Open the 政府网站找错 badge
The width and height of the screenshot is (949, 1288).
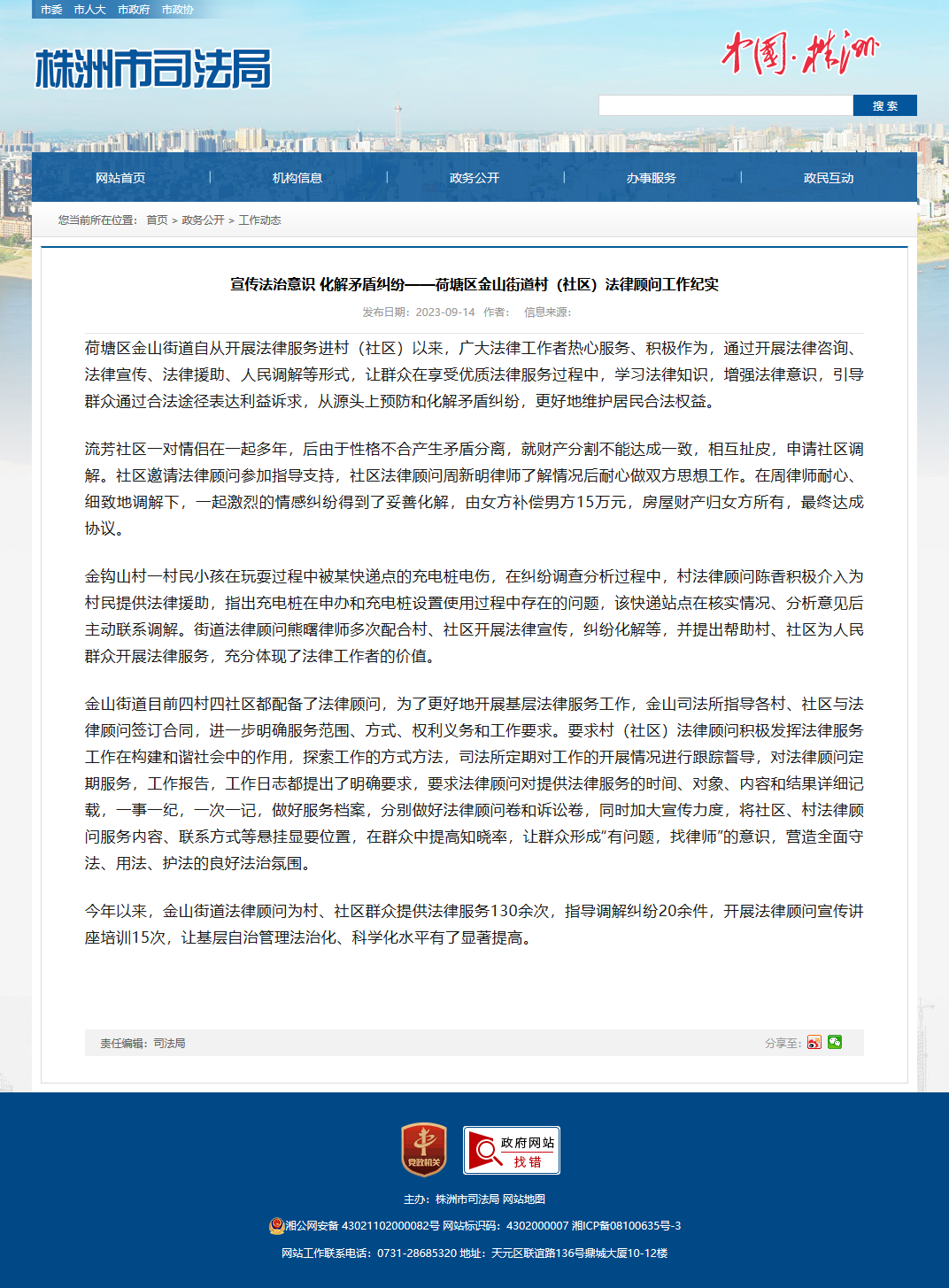coord(512,1150)
